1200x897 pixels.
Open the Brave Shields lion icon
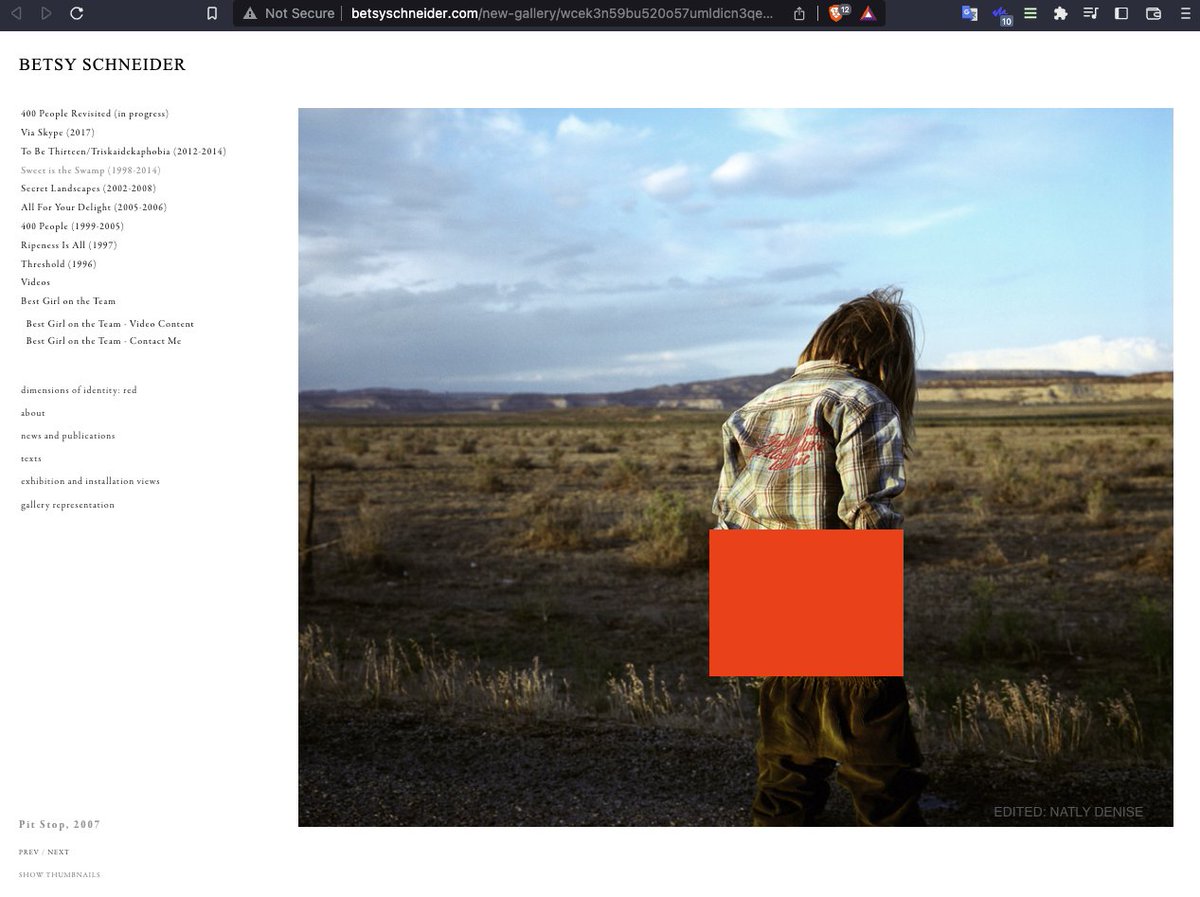pyautogui.click(x=837, y=14)
